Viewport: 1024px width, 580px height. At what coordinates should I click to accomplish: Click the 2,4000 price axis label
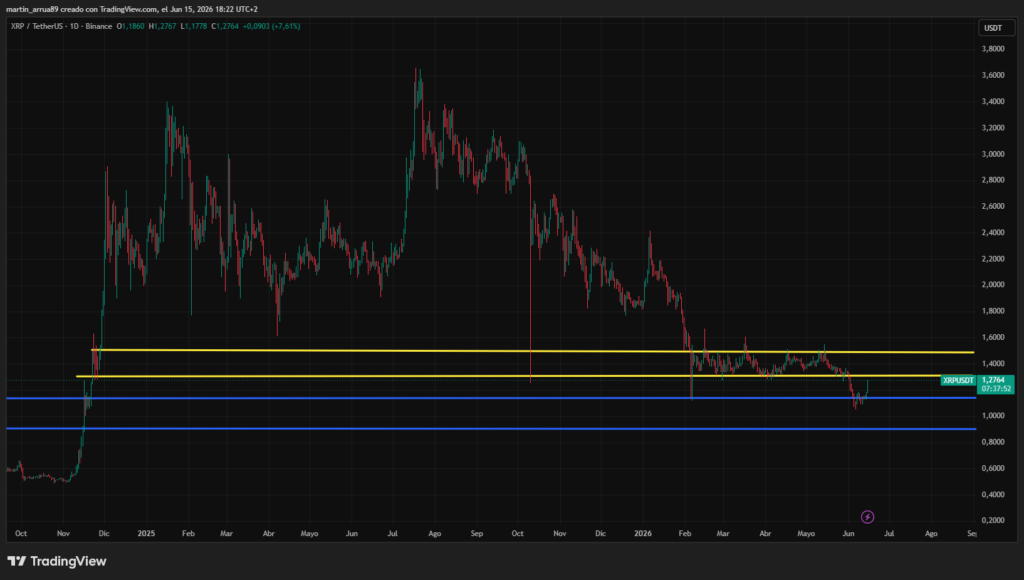coord(993,233)
